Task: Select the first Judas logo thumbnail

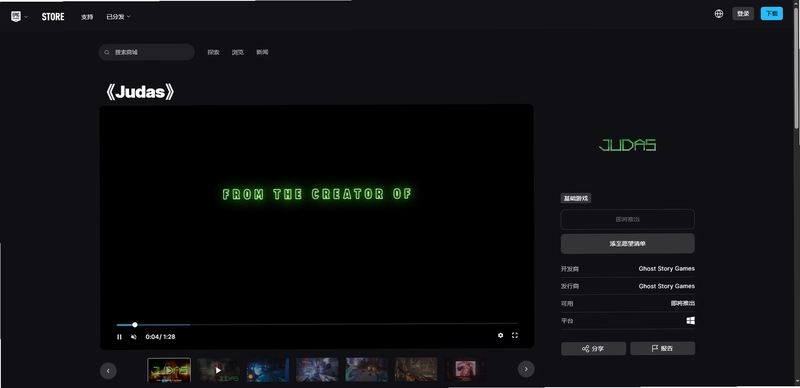Action: pyautogui.click(x=169, y=370)
